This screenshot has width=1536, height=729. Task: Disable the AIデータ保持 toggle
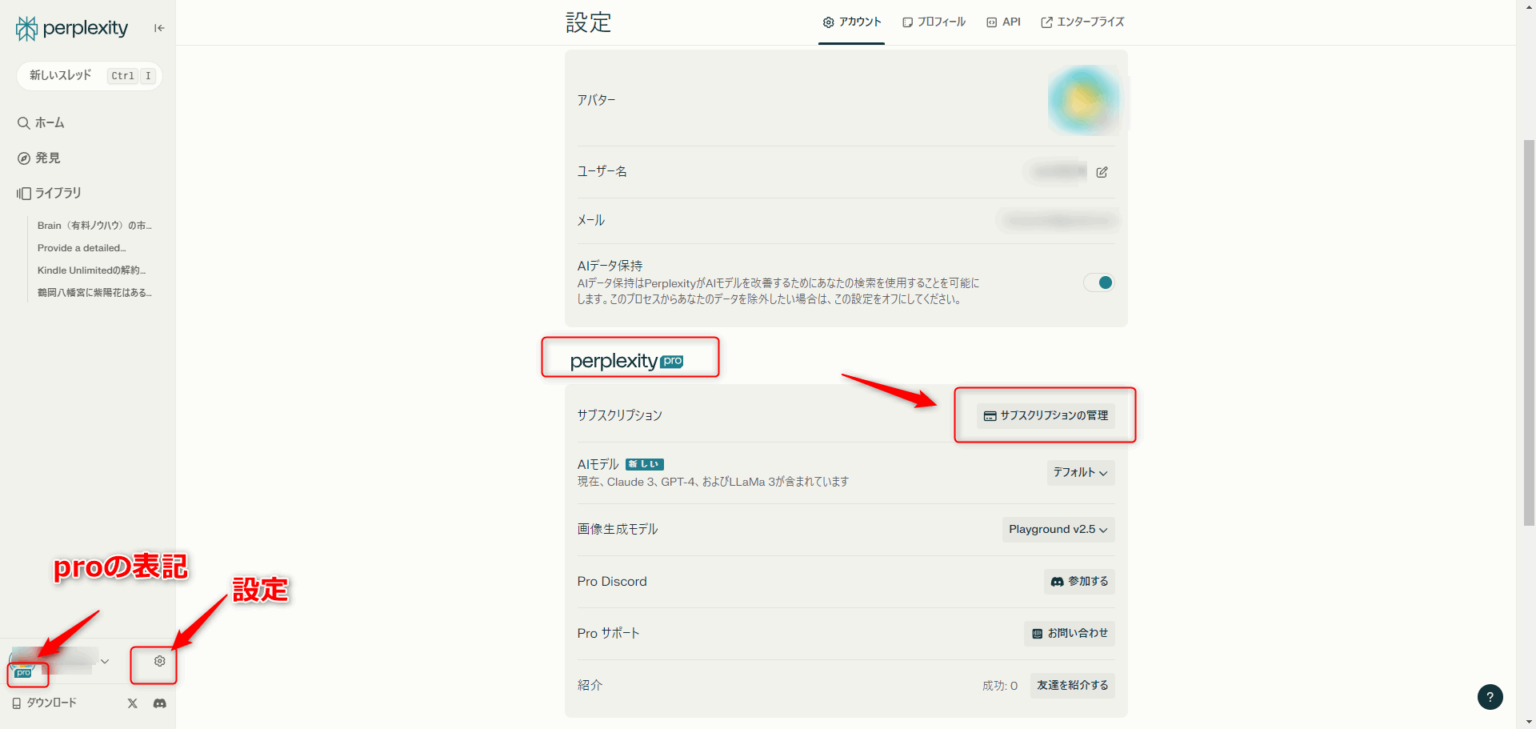[1098, 283]
